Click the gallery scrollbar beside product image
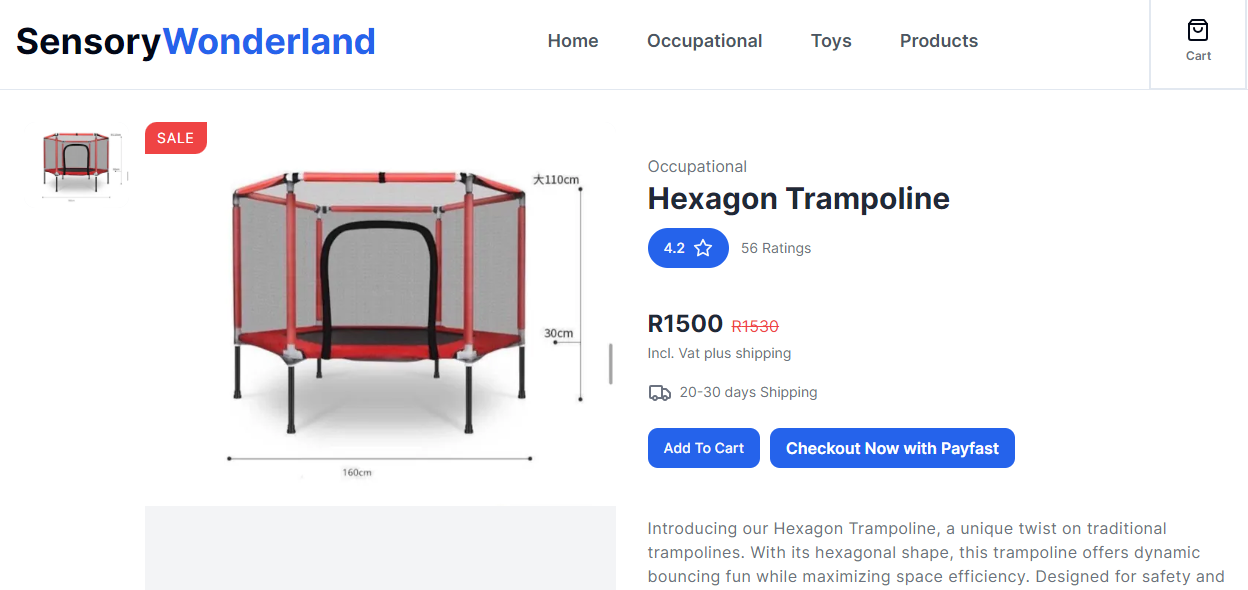Image resolution: width=1248 pixels, height=590 pixels. [611, 363]
